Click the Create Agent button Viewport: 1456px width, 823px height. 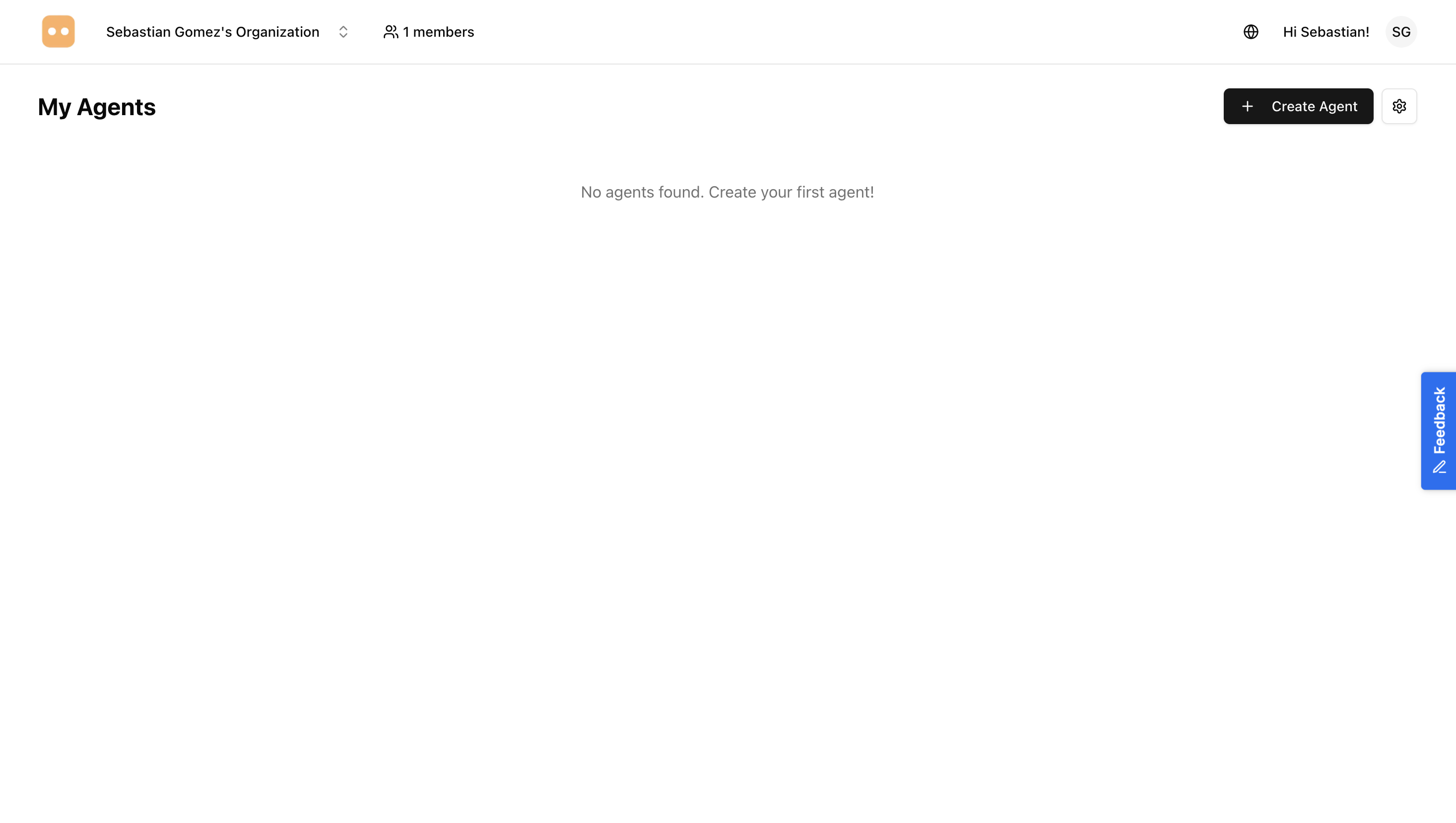[1298, 106]
